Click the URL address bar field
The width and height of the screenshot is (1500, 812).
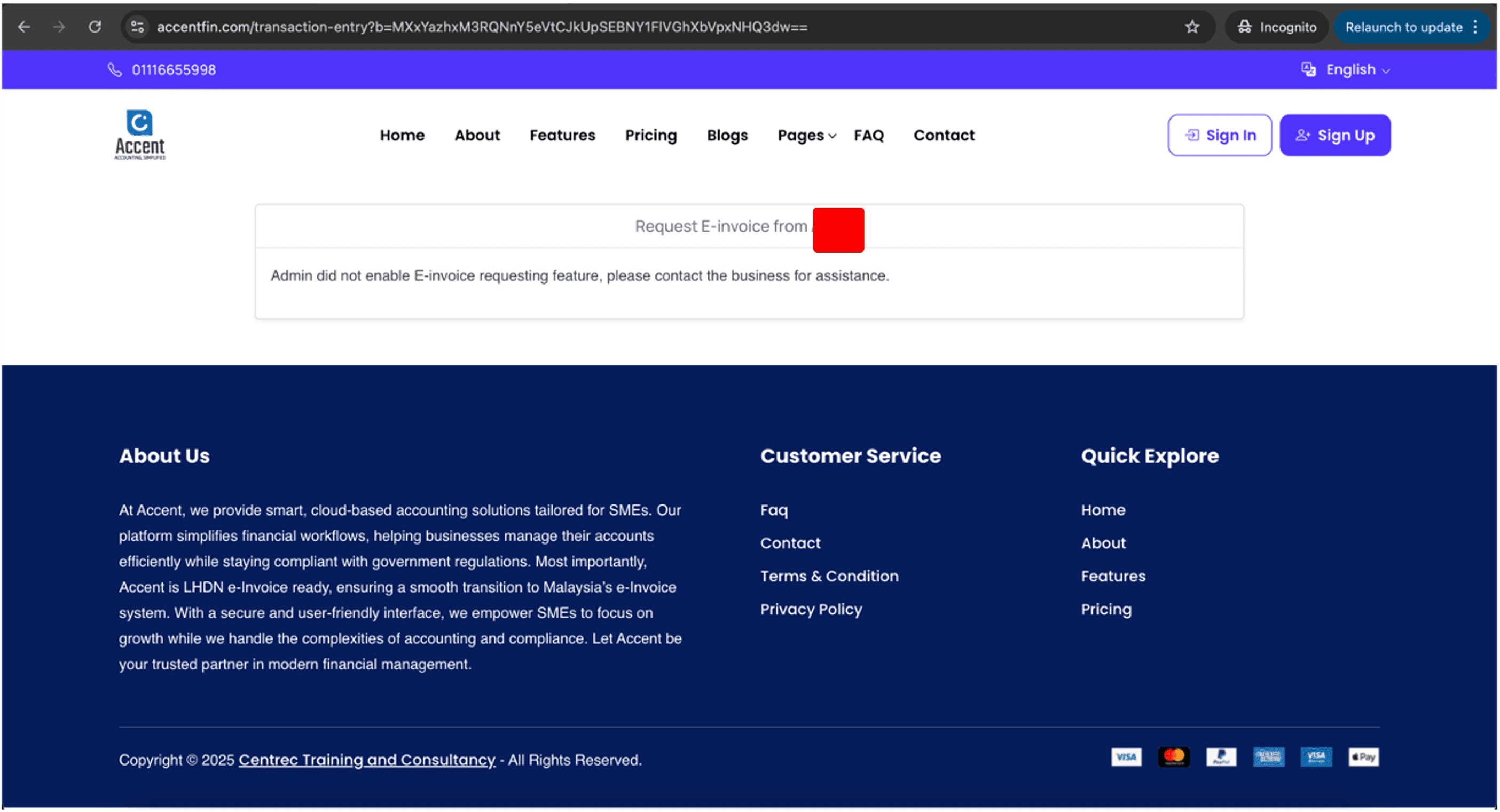click(640, 27)
